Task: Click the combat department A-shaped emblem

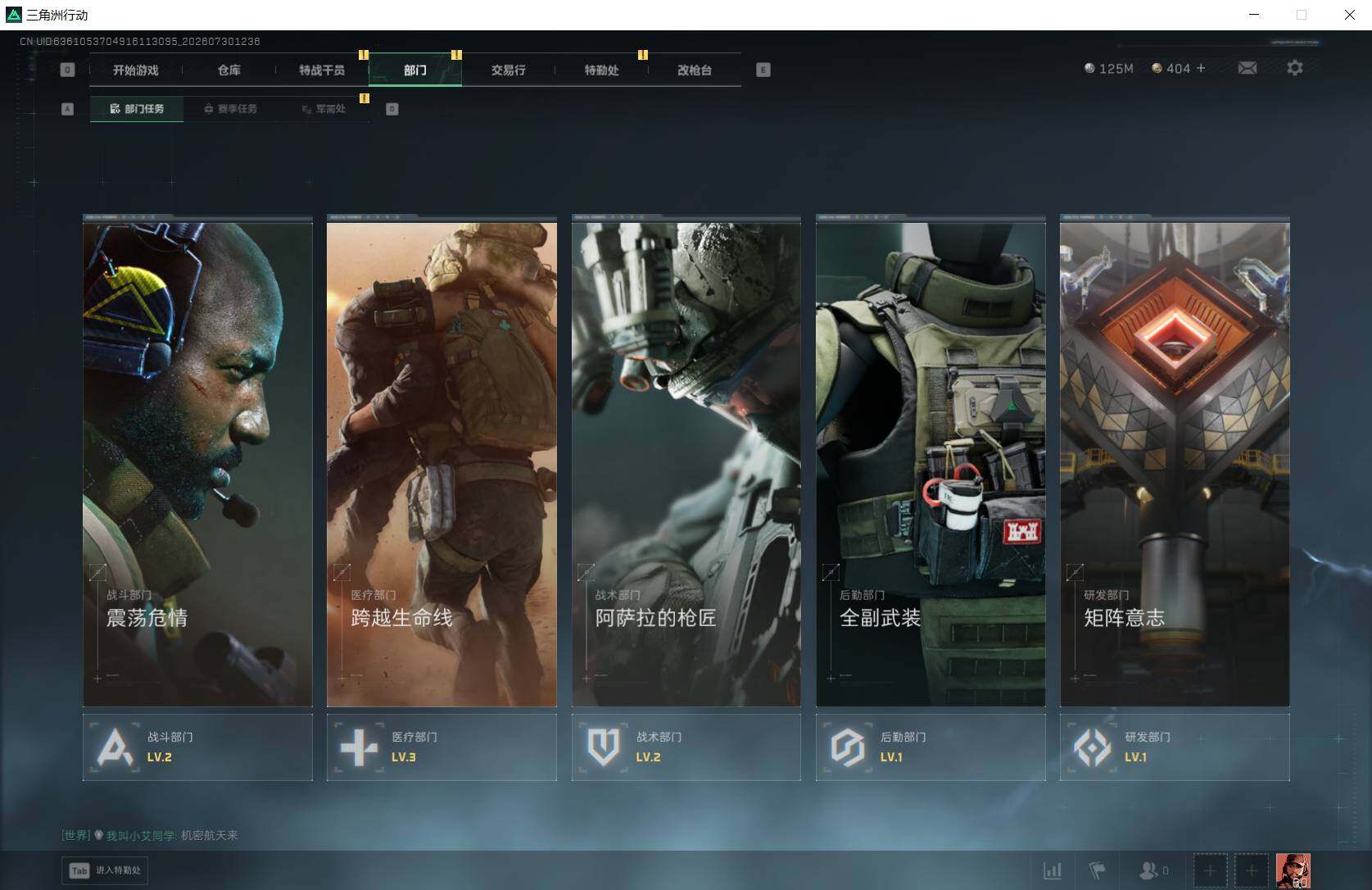Action: [x=115, y=747]
